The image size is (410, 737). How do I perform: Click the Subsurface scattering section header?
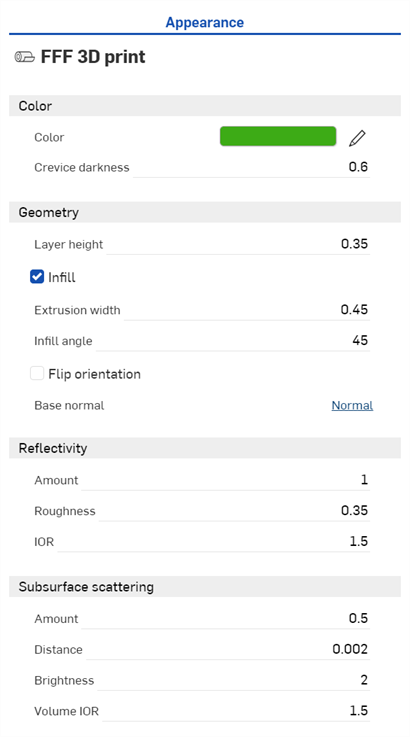pyautogui.click(x=205, y=587)
